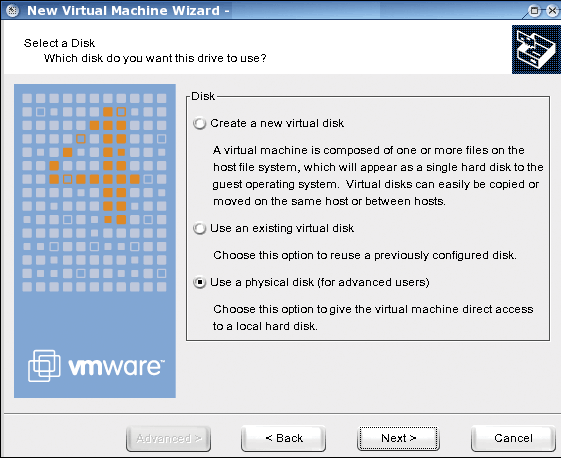Screen dimensions: 561x458
Task: Click the paragraph describing virtual disk files
Action: 378,176
